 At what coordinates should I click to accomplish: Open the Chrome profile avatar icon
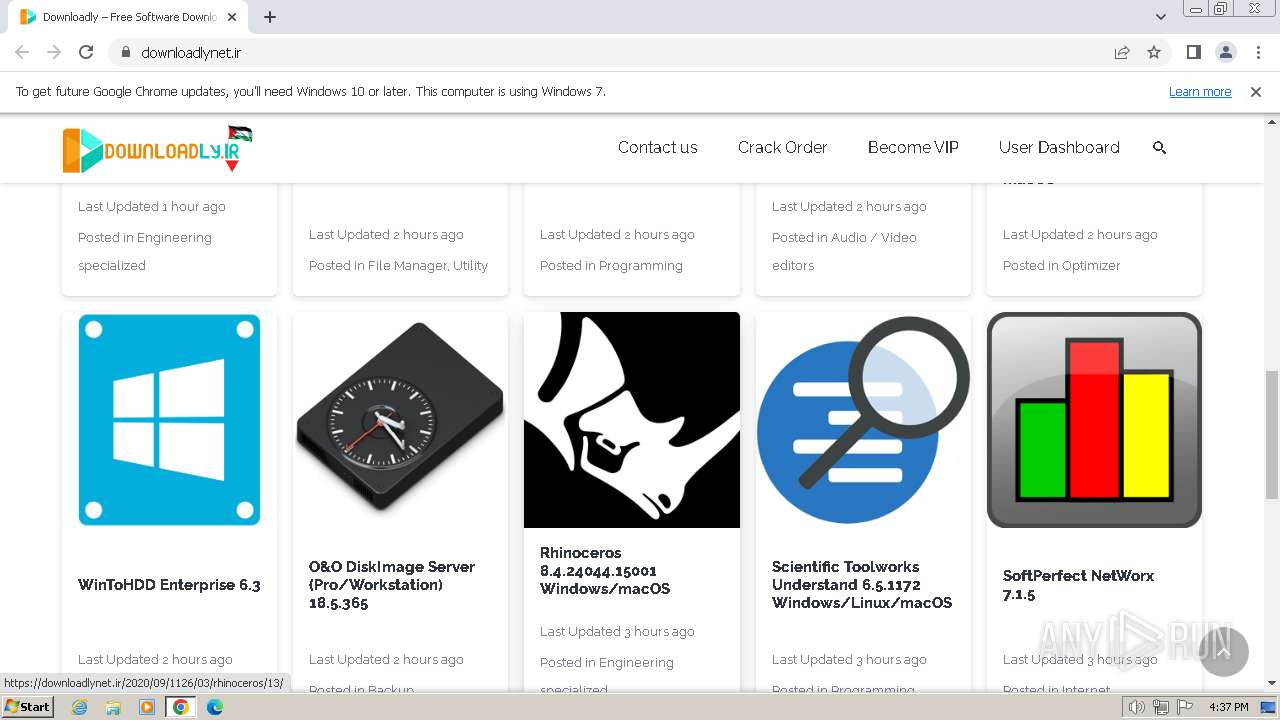pyautogui.click(x=1225, y=53)
